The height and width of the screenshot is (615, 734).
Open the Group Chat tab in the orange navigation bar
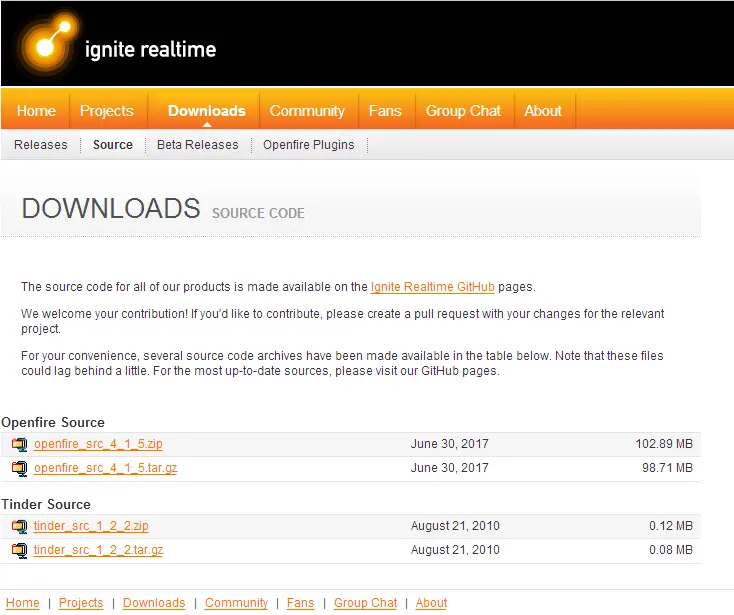(x=463, y=111)
